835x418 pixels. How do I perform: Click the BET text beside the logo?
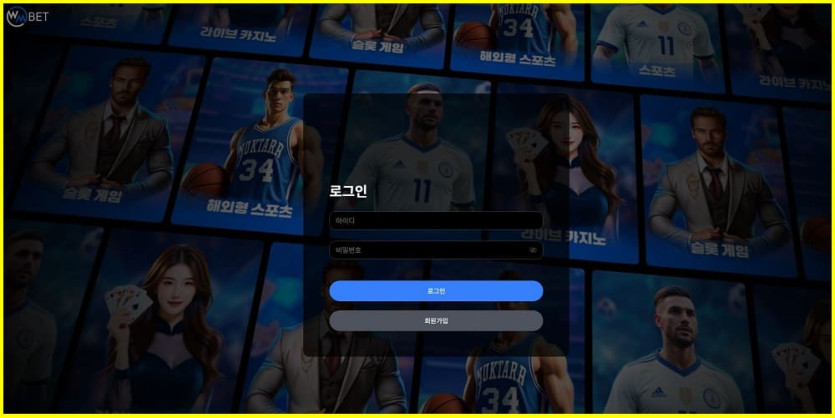[38, 17]
